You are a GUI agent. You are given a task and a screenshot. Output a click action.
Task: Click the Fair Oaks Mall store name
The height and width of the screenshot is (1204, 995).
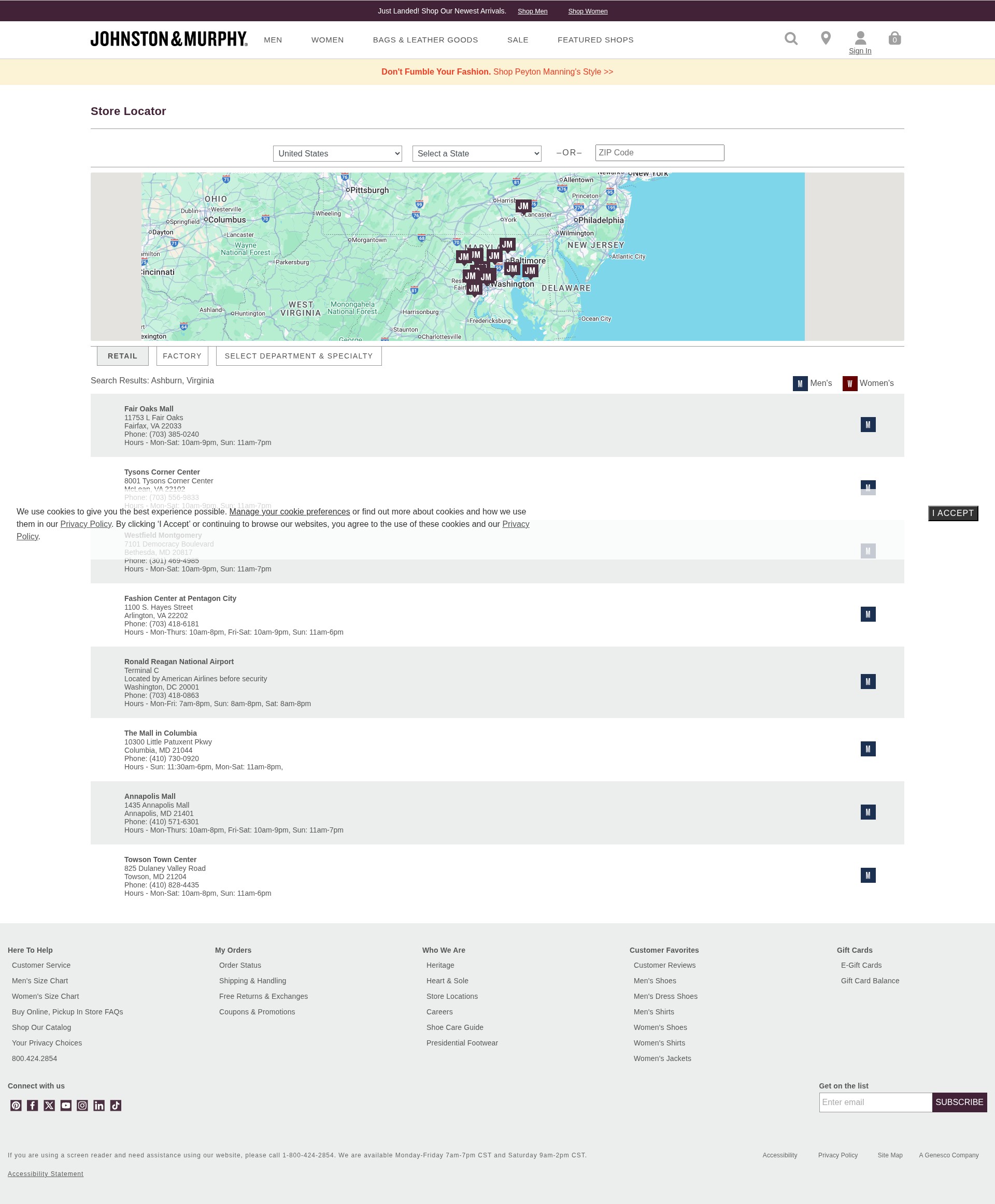[149, 409]
